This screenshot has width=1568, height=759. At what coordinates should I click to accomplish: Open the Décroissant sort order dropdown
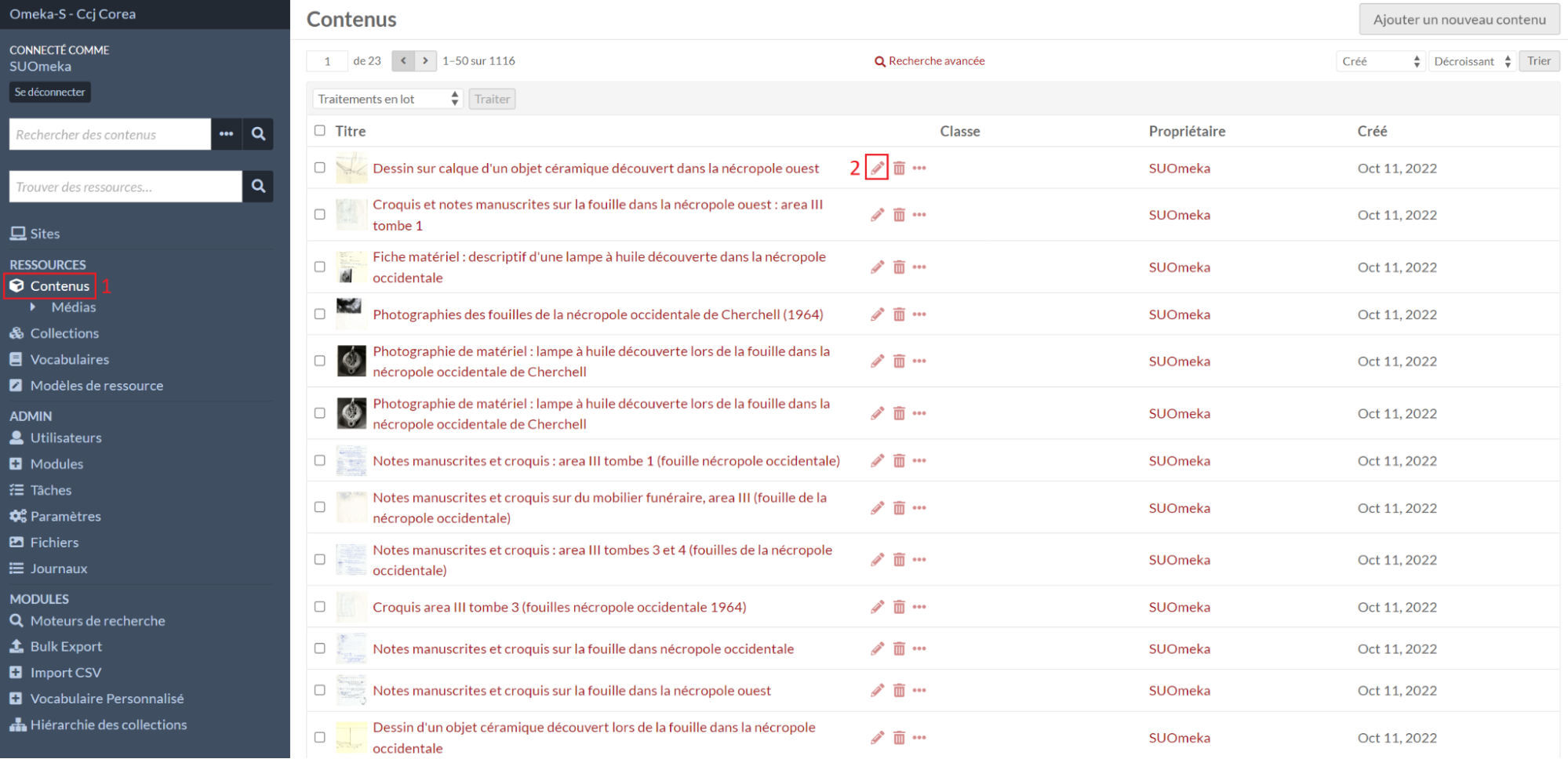1472,61
